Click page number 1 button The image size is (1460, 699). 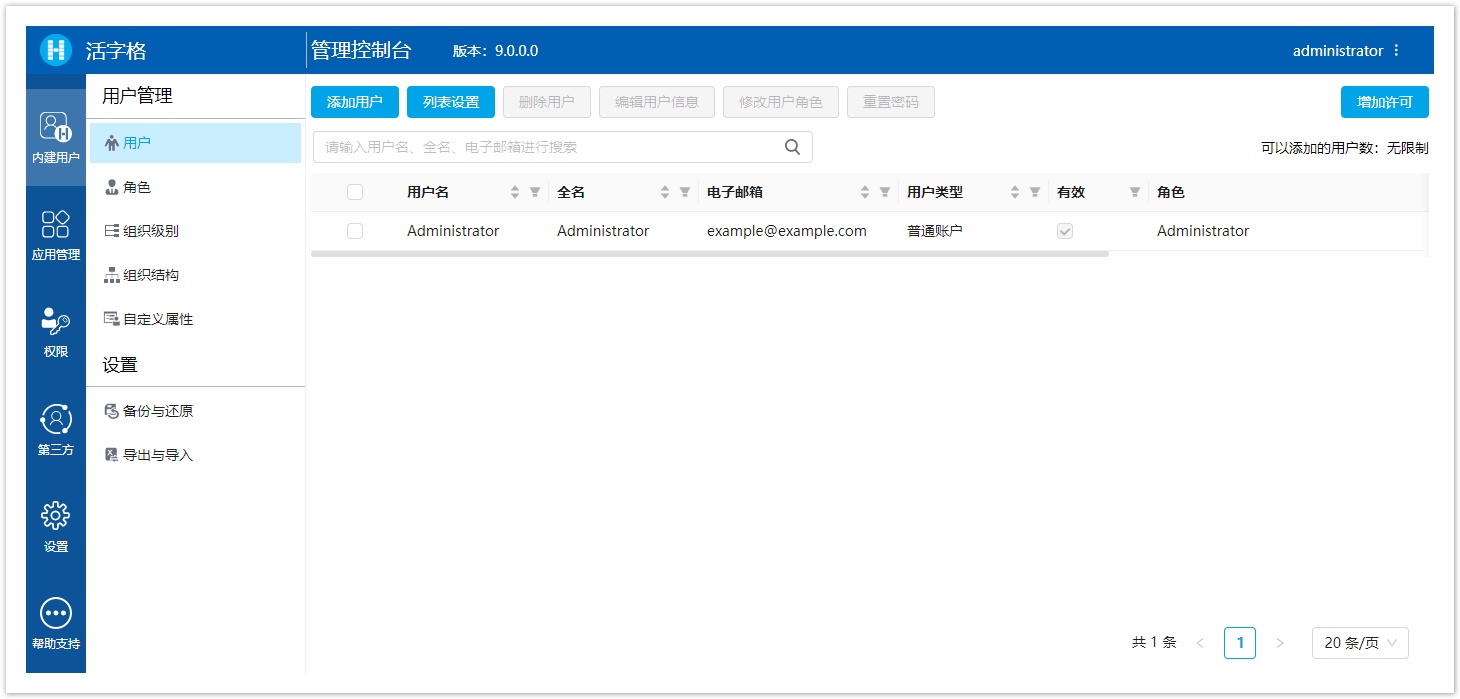(x=1240, y=643)
